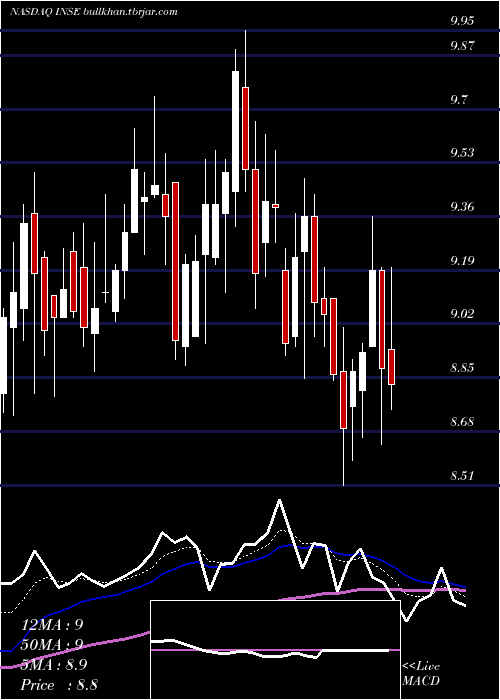500x700 pixels.
Task: Click the Price : 8.8 text
Action: (59, 685)
